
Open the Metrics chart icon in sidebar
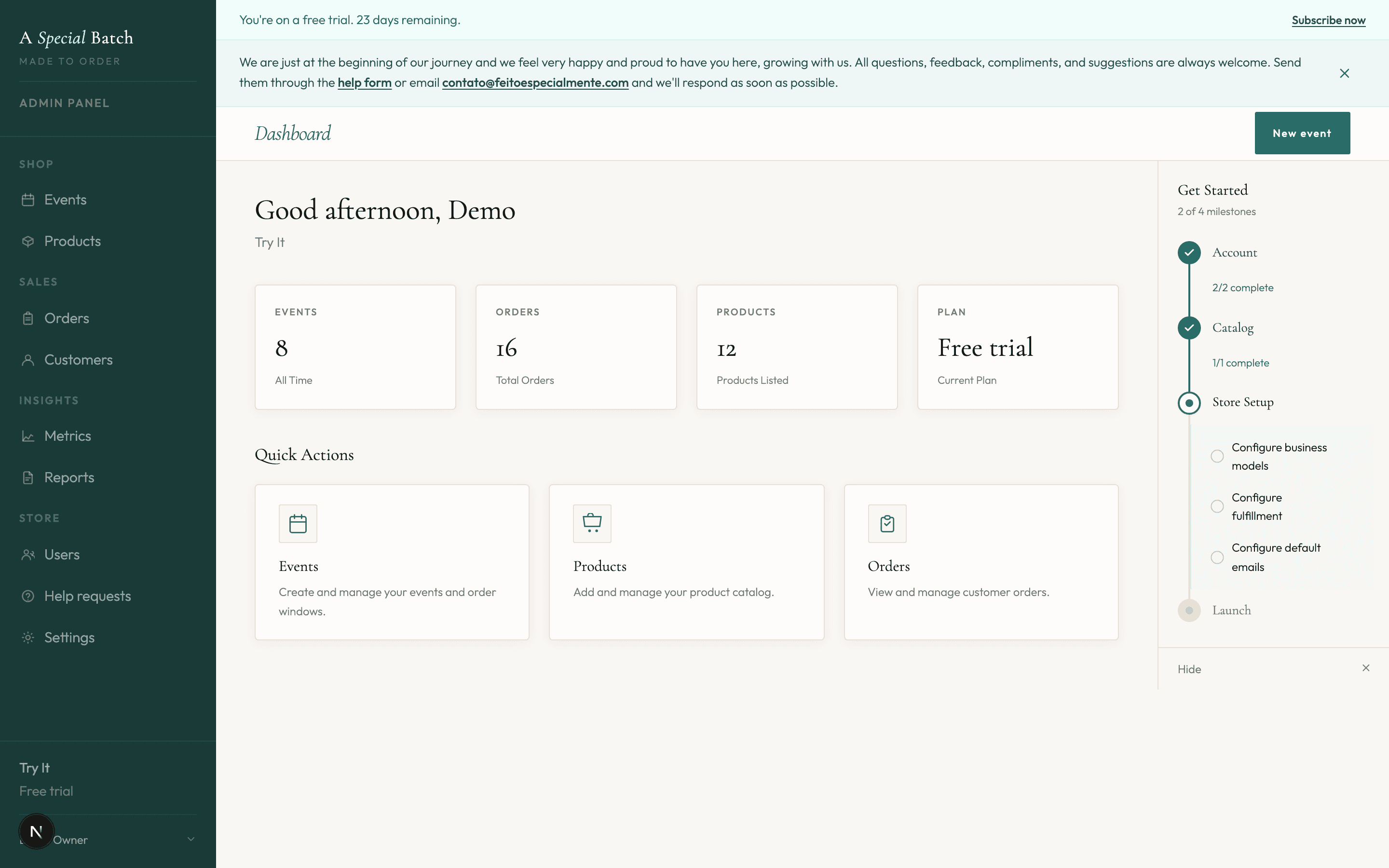click(x=28, y=436)
